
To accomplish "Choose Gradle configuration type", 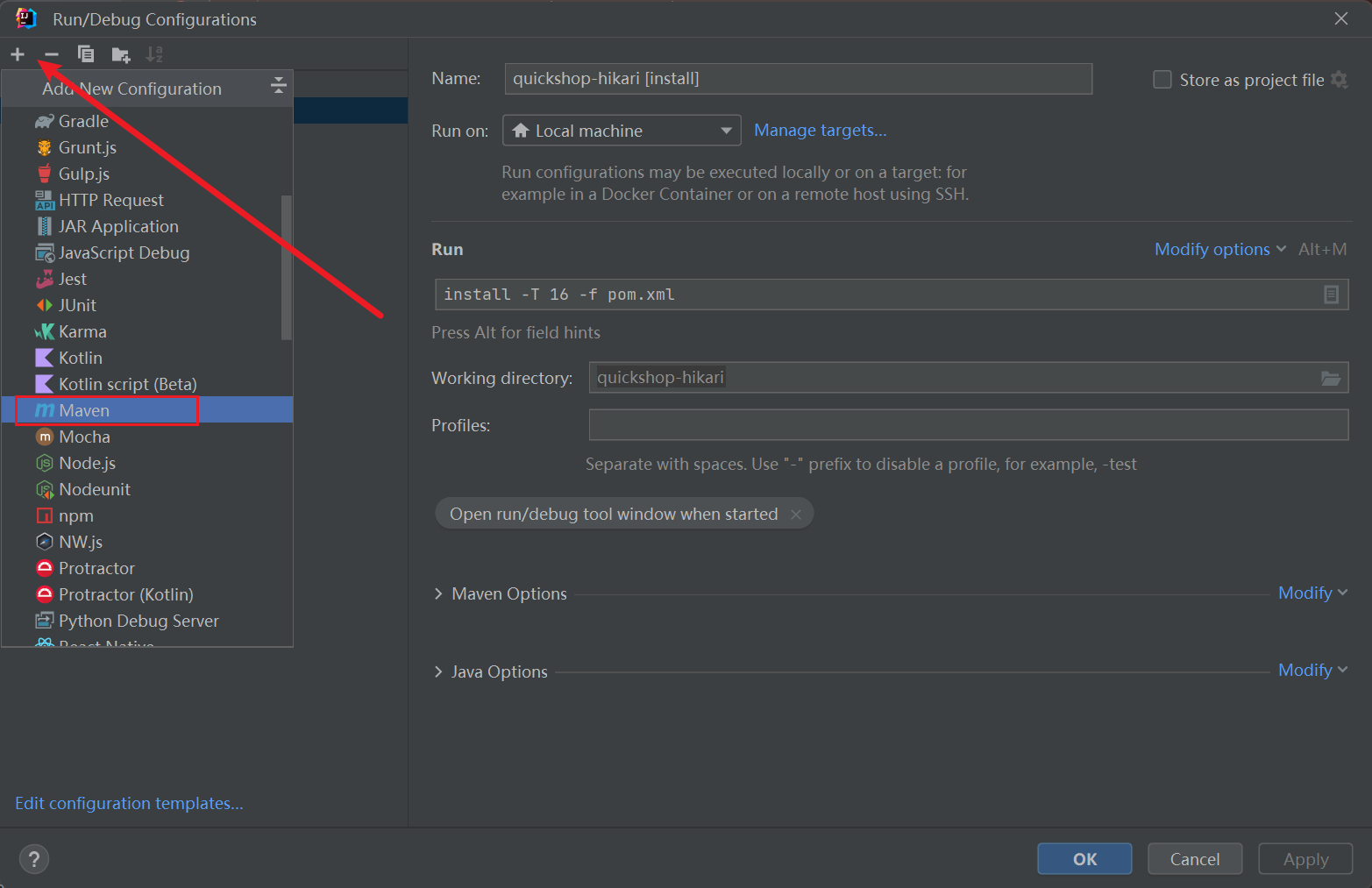I will [x=147, y=121].
